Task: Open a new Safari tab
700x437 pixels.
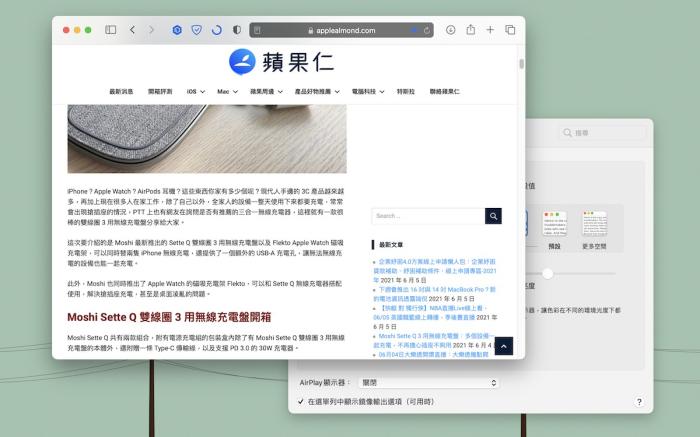Action: [x=490, y=30]
